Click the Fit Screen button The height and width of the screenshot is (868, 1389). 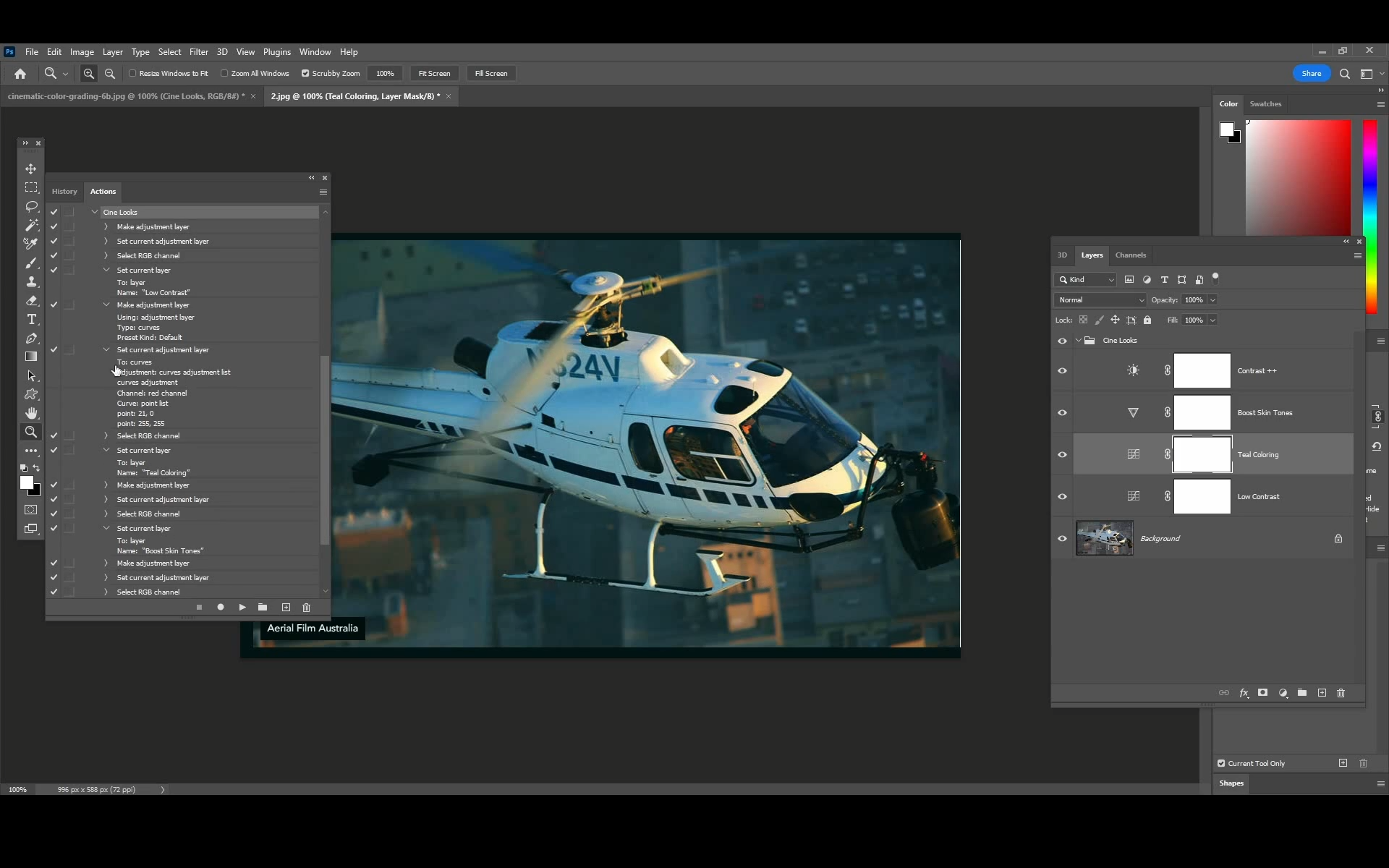tap(434, 73)
